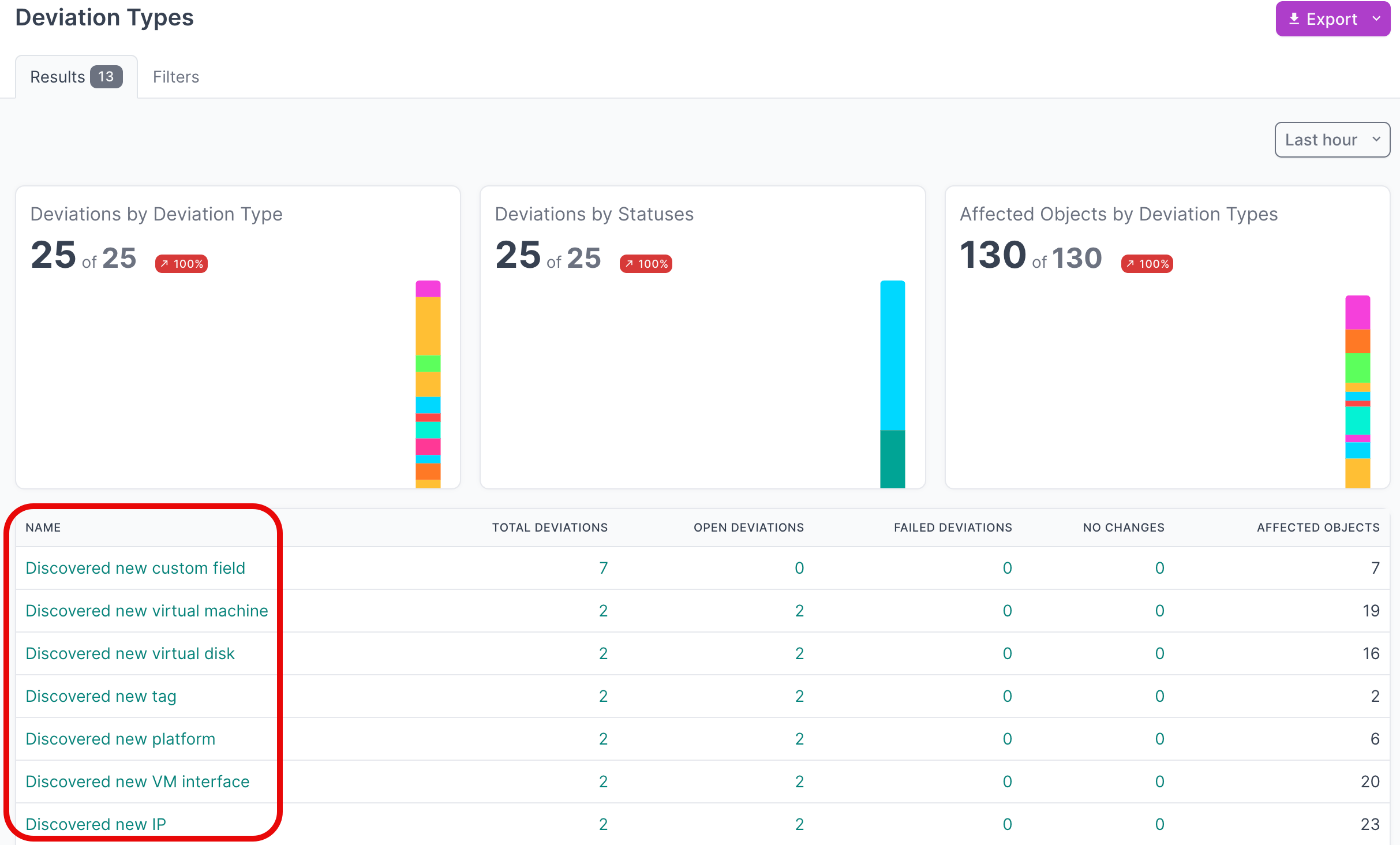Click the cyan segment of Statuses bar

coord(892,355)
